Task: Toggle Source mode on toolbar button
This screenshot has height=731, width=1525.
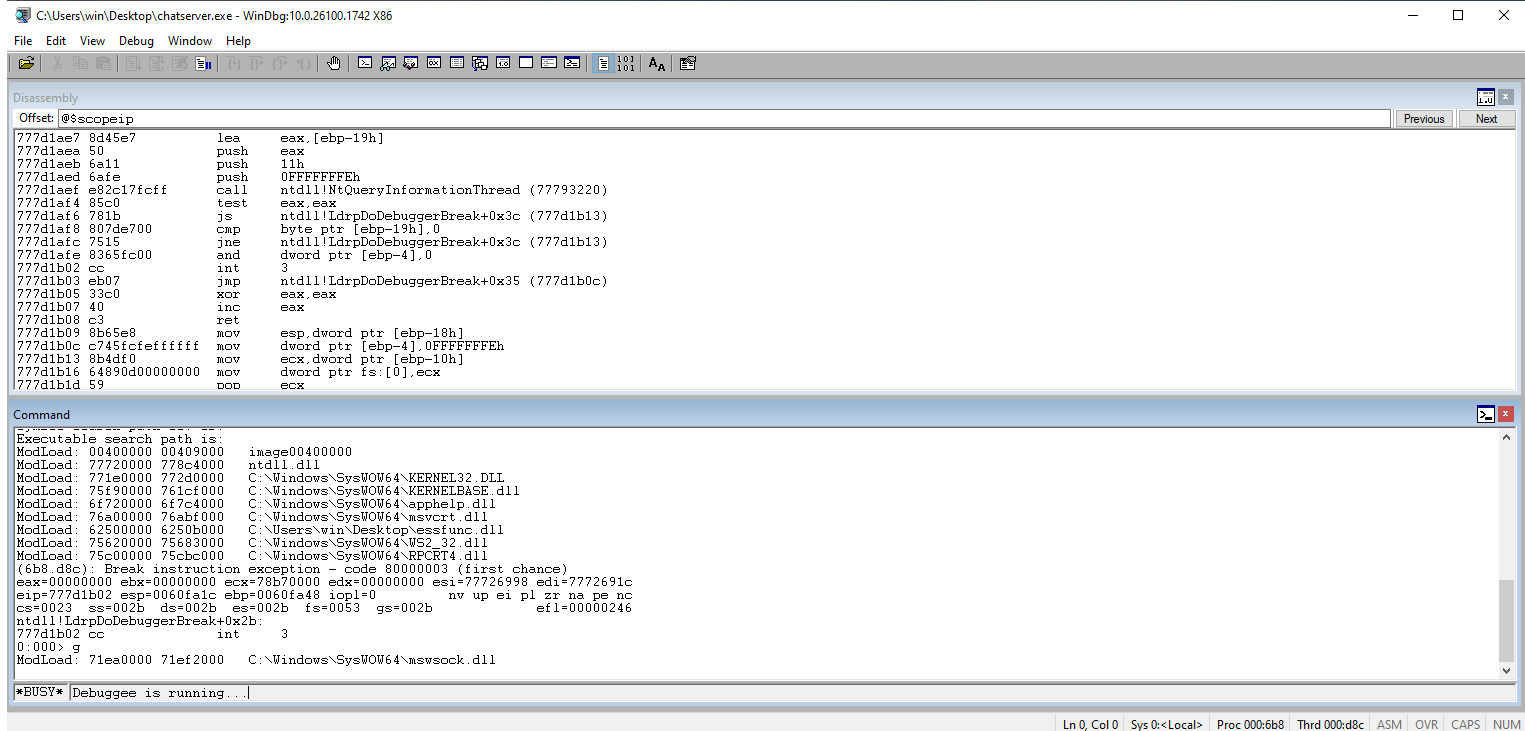Action: [x=603, y=63]
